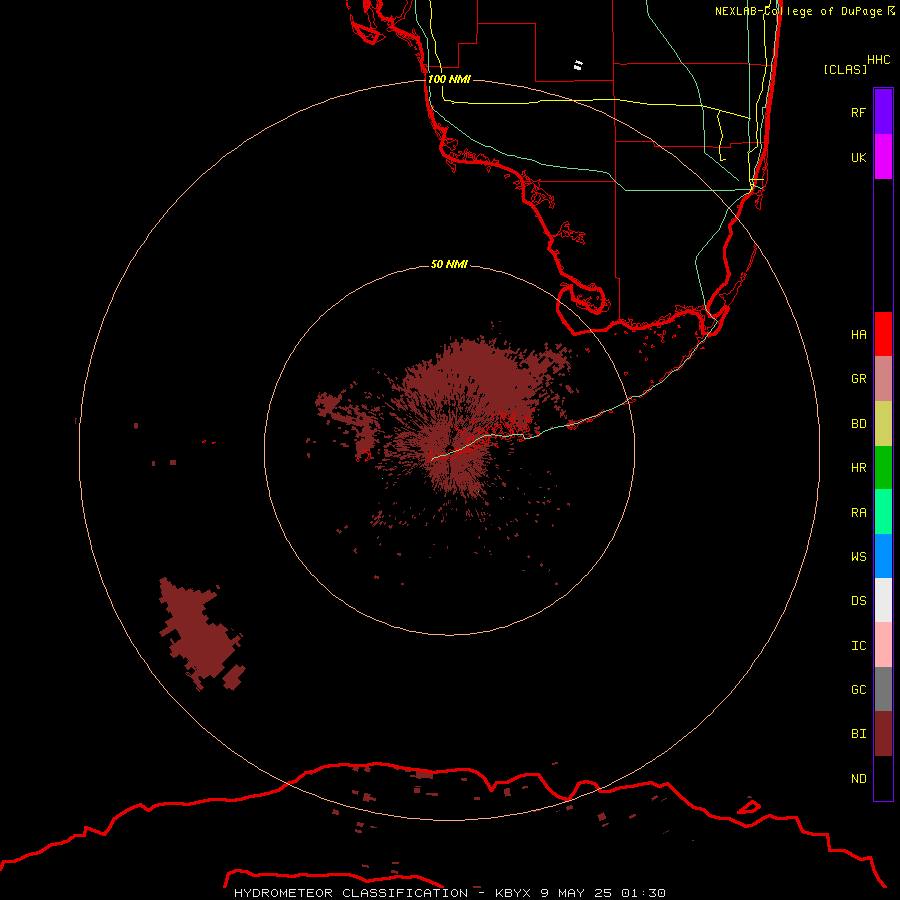This screenshot has height=900, width=900.
Task: Click the radar site at echo center
Action: (x=449, y=451)
